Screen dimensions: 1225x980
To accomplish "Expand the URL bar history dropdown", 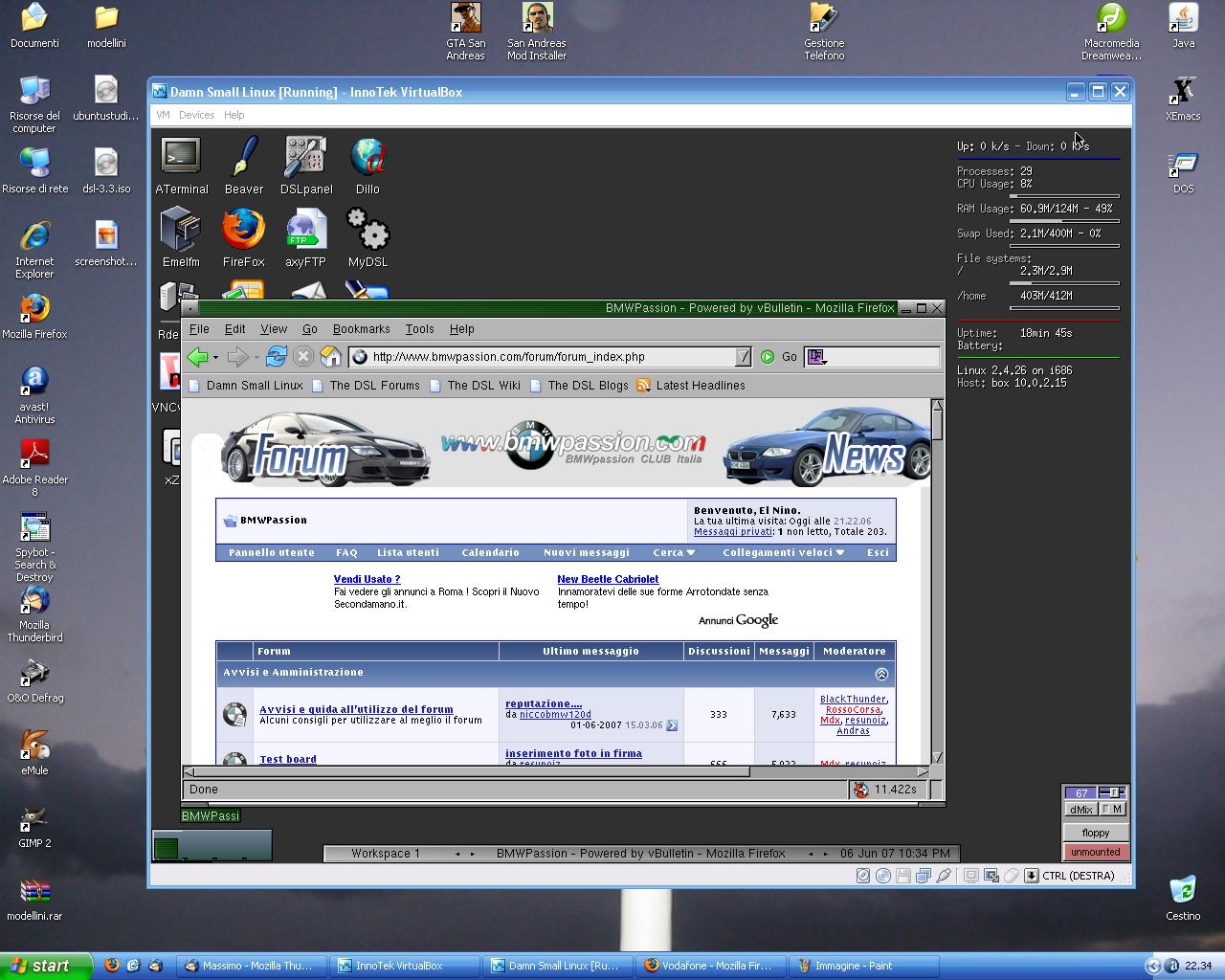I will click(x=743, y=357).
